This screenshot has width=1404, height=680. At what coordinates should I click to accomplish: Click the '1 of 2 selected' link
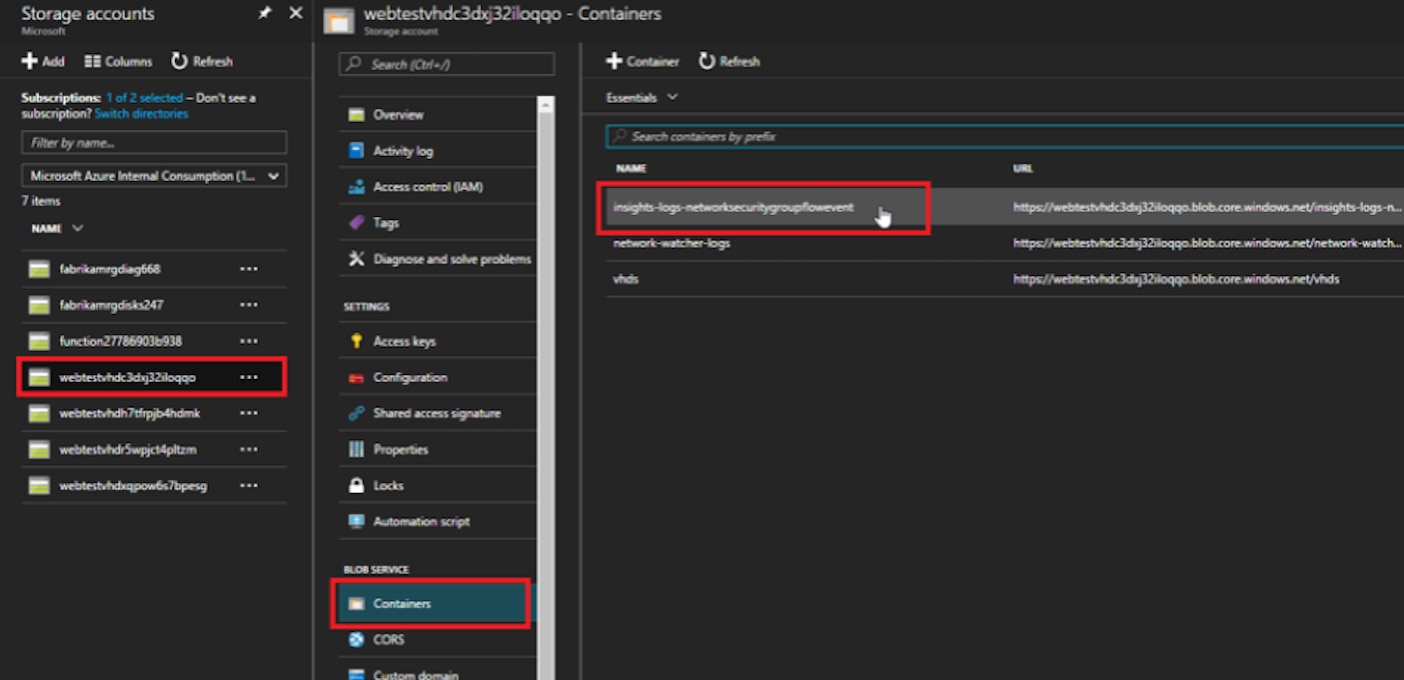coord(144,98)
